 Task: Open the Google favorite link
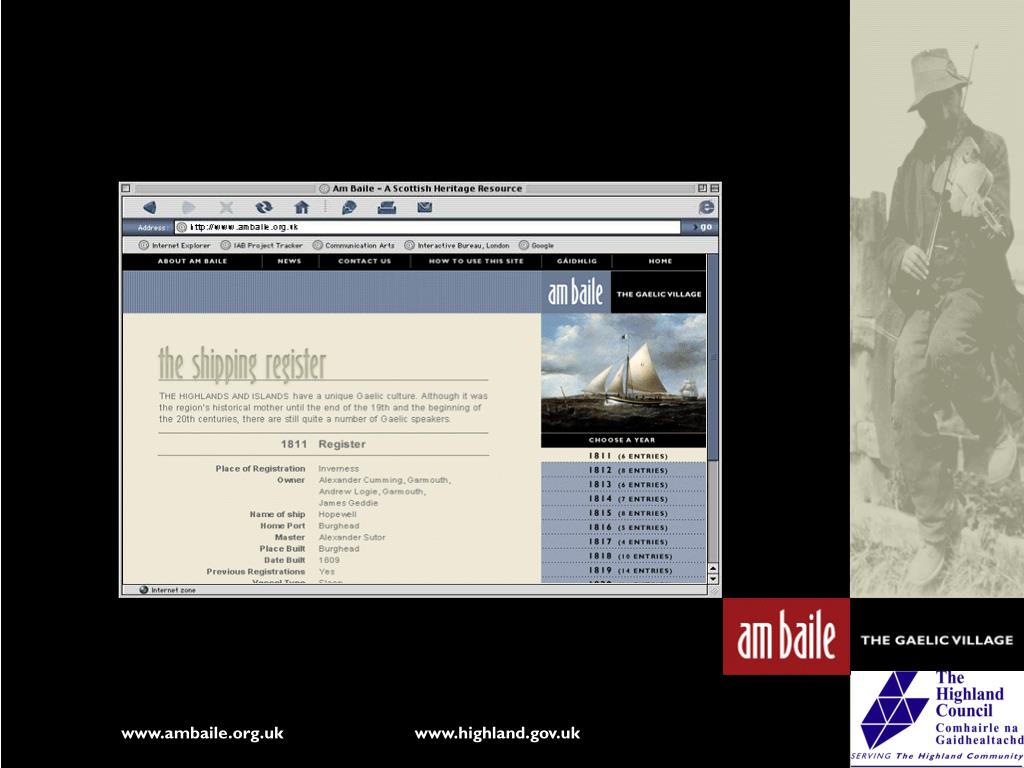(x=536, y=246)
